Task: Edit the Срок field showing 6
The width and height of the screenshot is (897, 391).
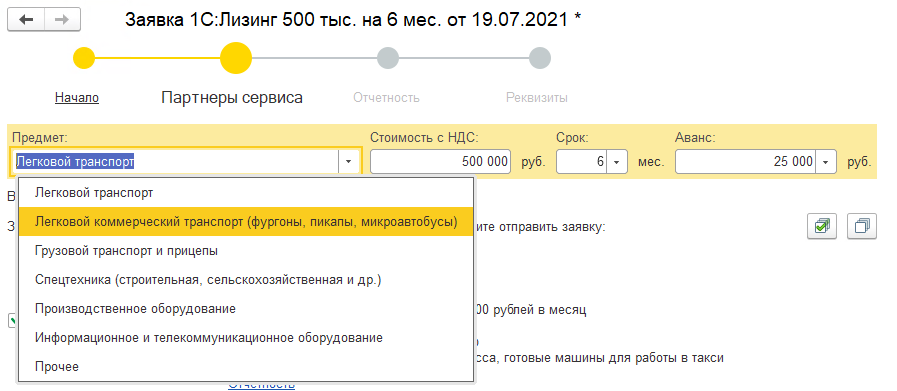Action: point(582,162)
